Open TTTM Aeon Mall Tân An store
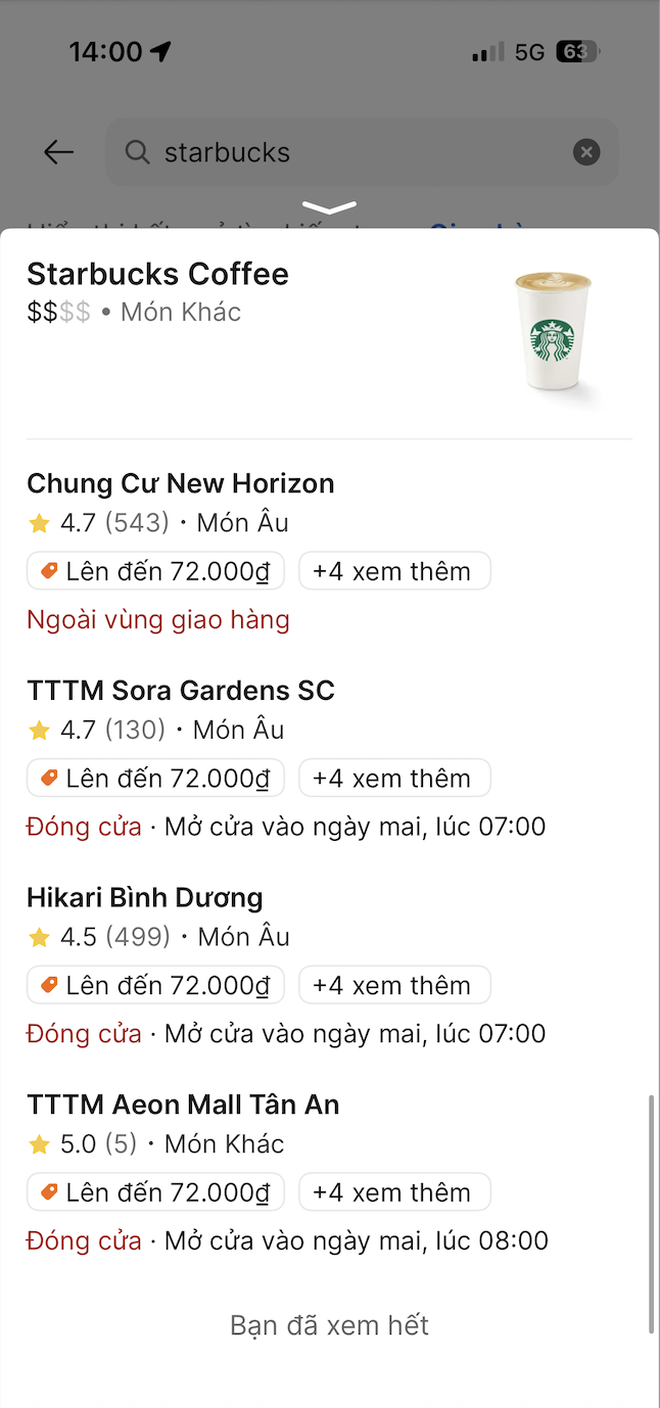 [x=183, y=1105]
